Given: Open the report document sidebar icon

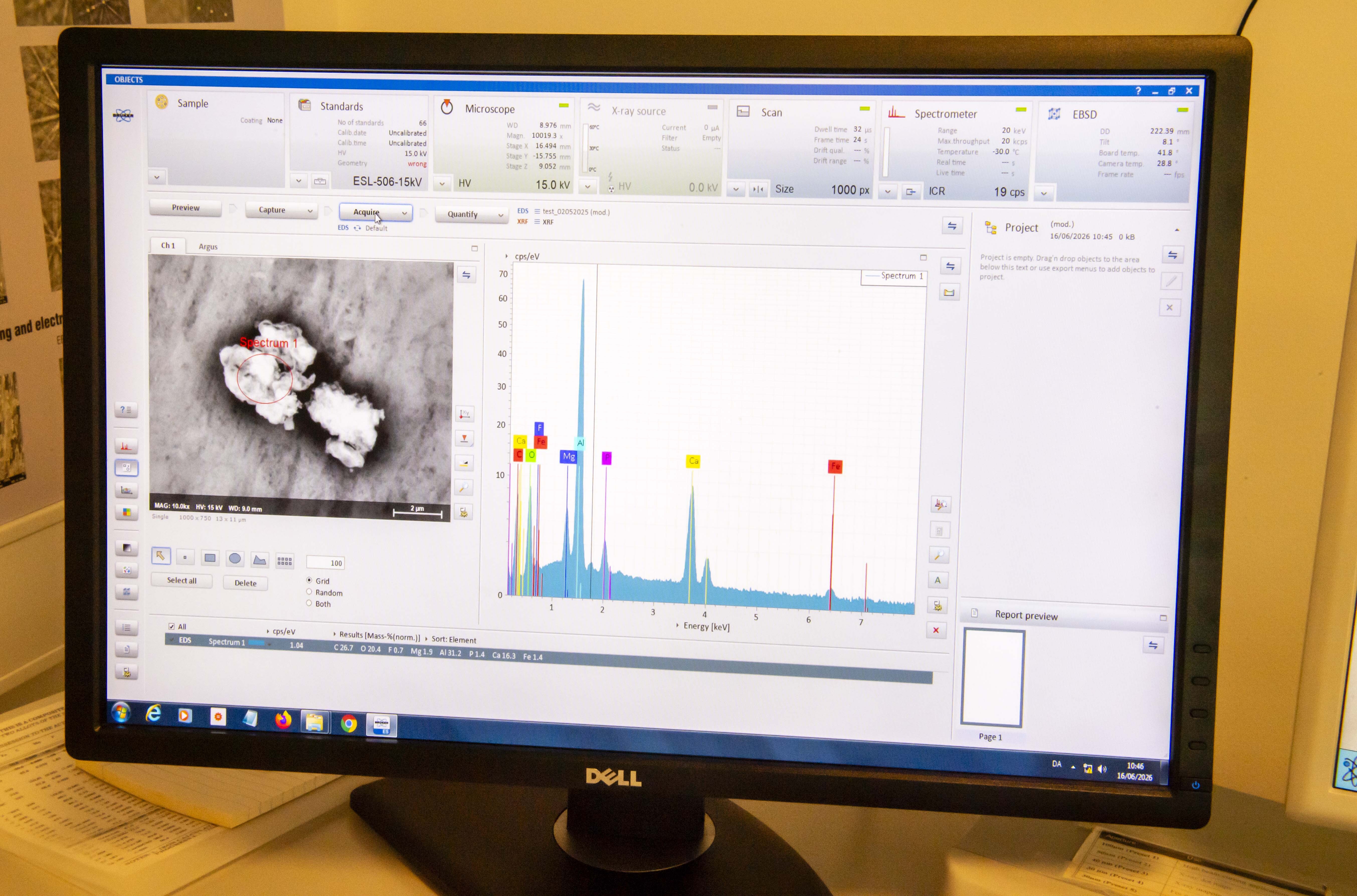Looking at the screenshot, I should pos(126,649).
